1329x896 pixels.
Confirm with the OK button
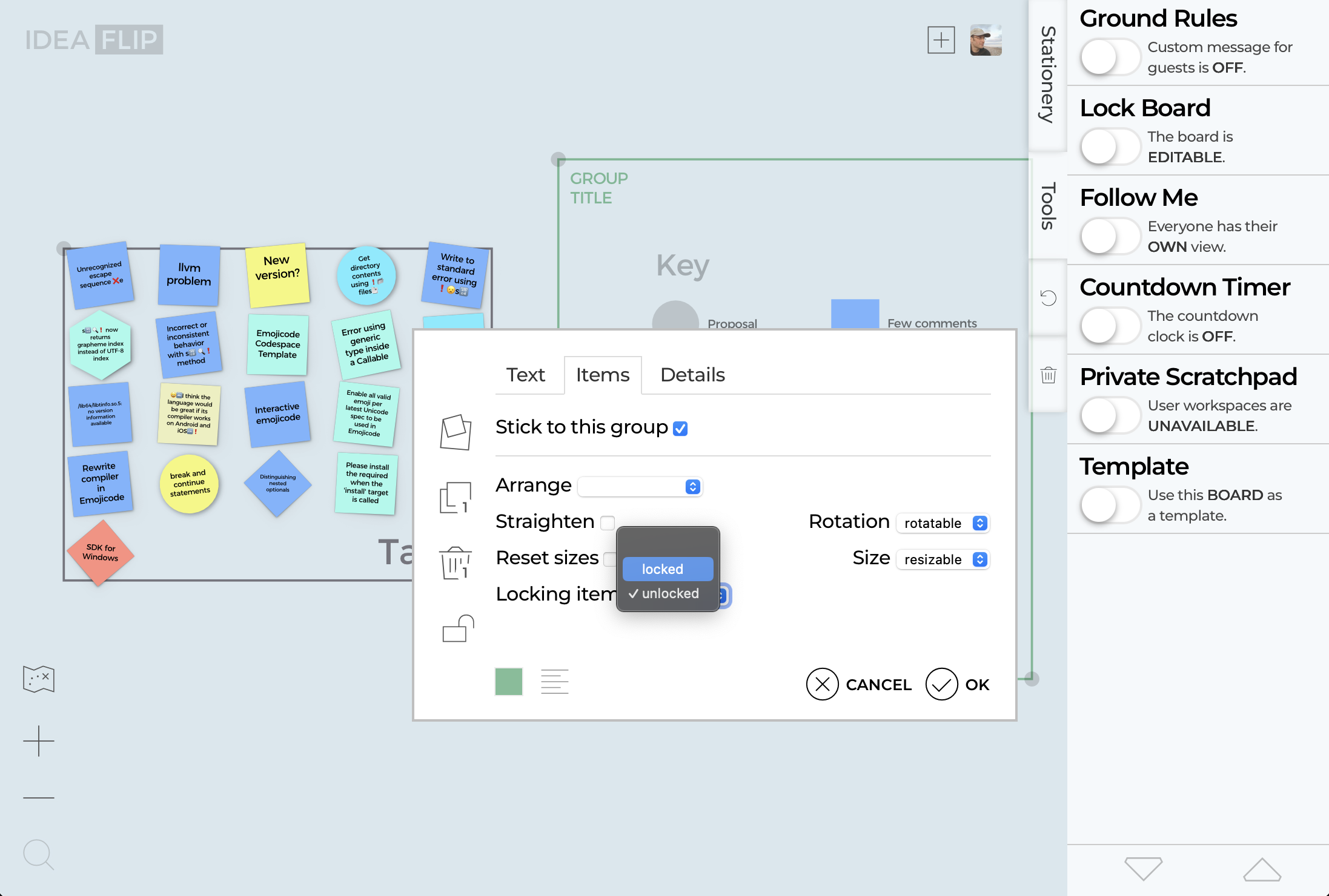click(957, 684)
